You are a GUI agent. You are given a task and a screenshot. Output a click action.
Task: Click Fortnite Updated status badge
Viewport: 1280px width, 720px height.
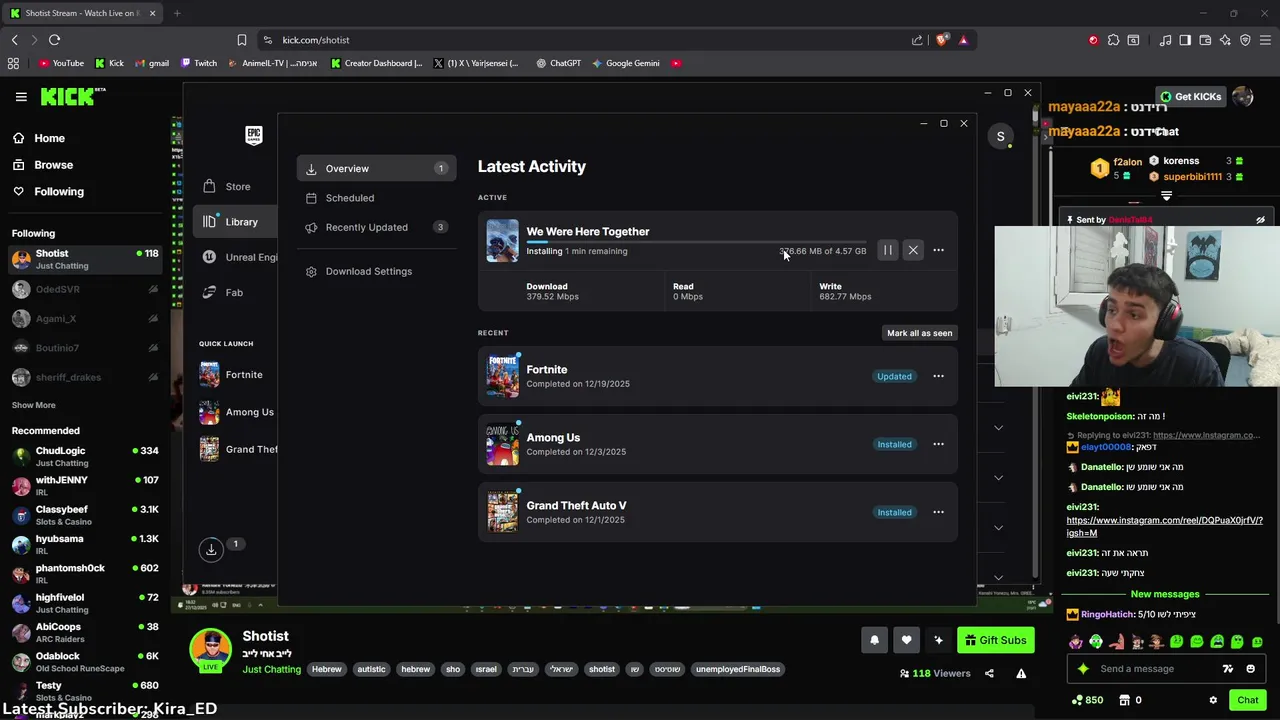(894, 376)
